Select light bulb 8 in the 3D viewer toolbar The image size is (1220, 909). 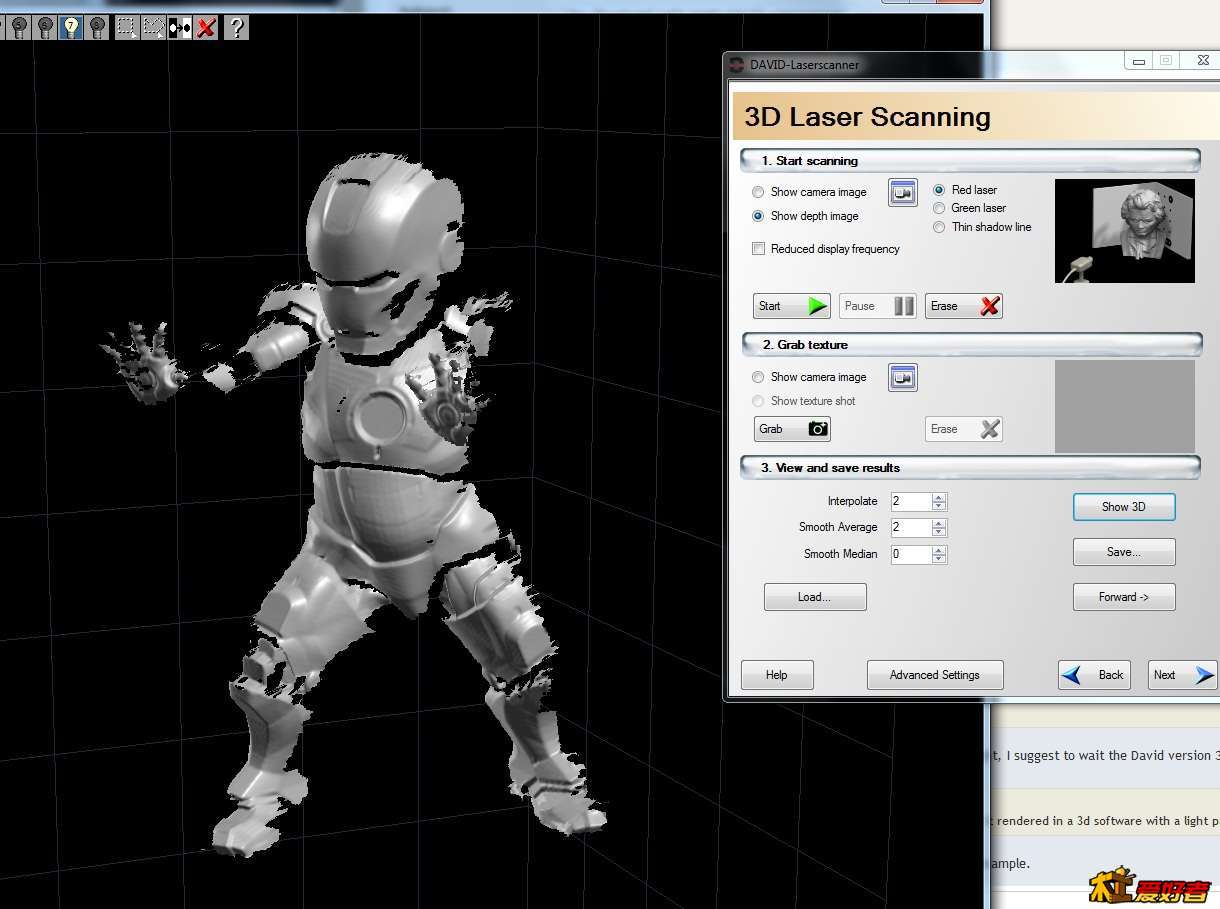97,27
